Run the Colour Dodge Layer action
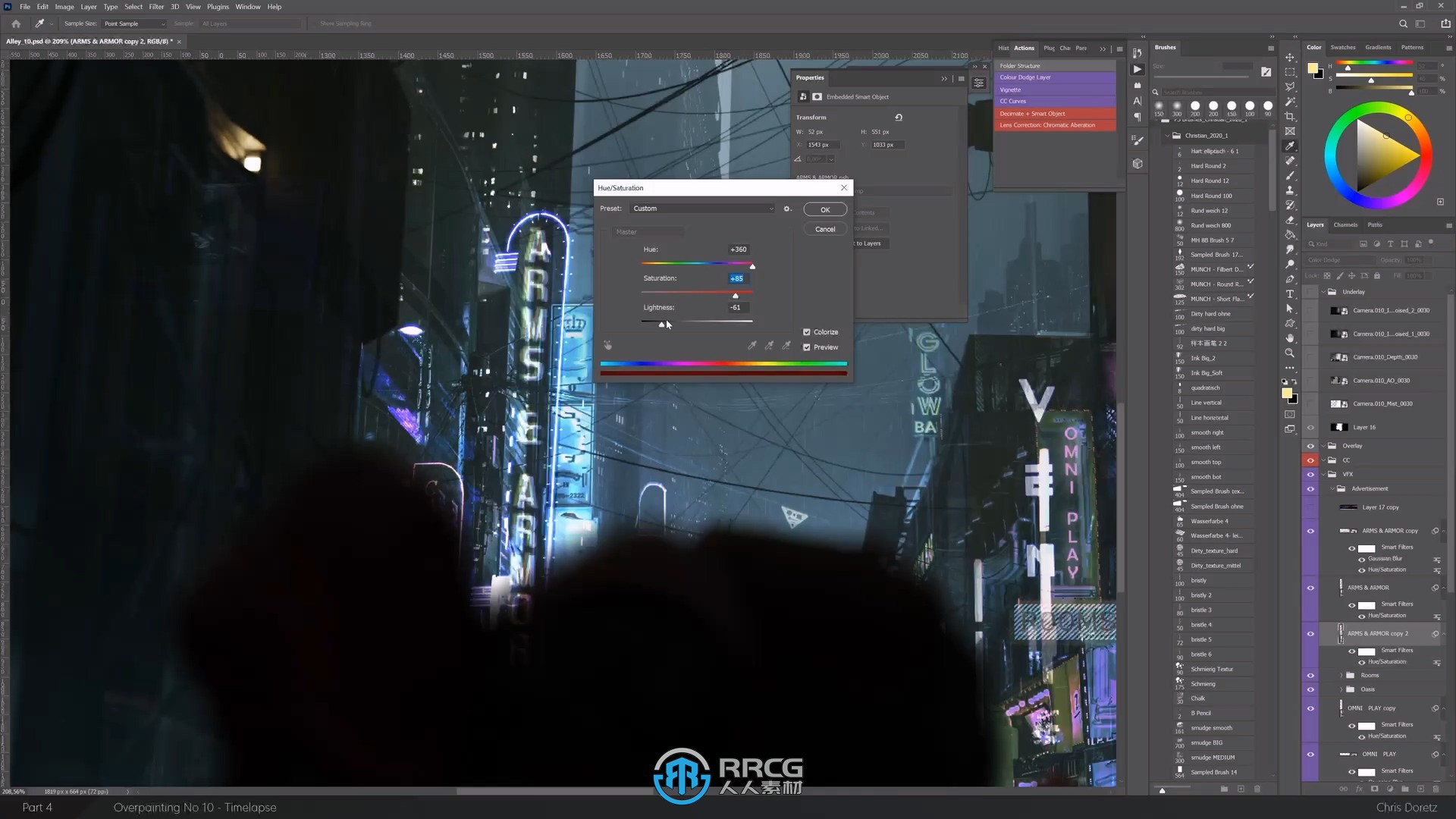This screenshot has height=819, width=1456. (1055, 77)
